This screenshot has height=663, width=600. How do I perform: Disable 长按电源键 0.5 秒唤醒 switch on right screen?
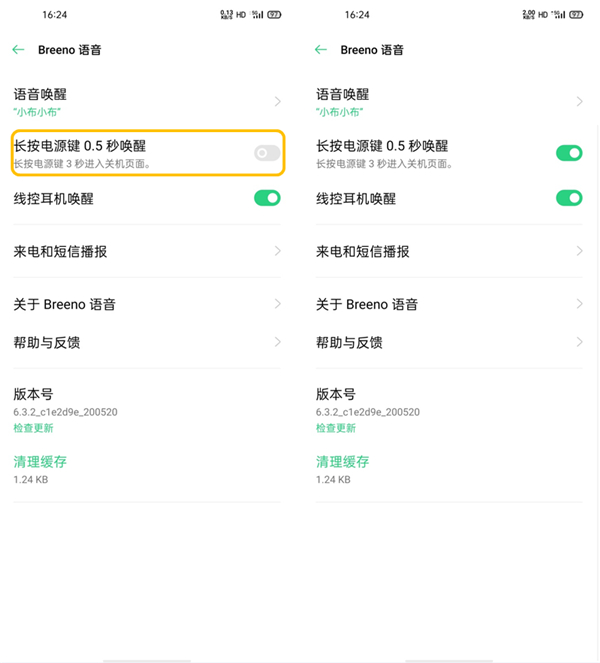pos(568,153)
